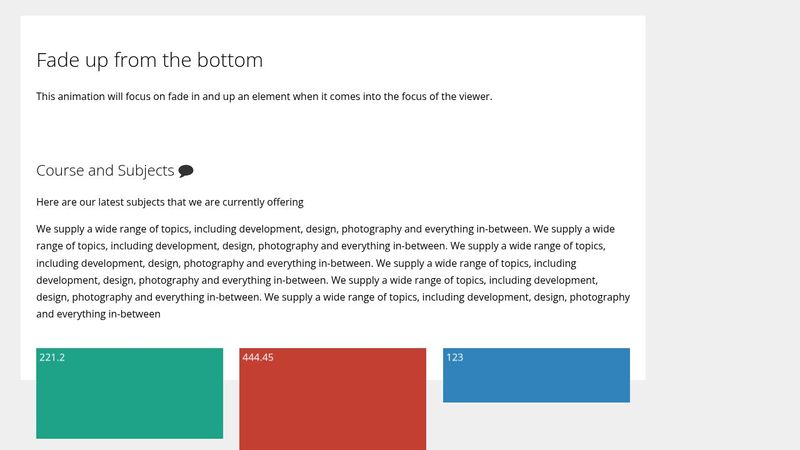Select the red box labeled 444.45

click(333, 399)
